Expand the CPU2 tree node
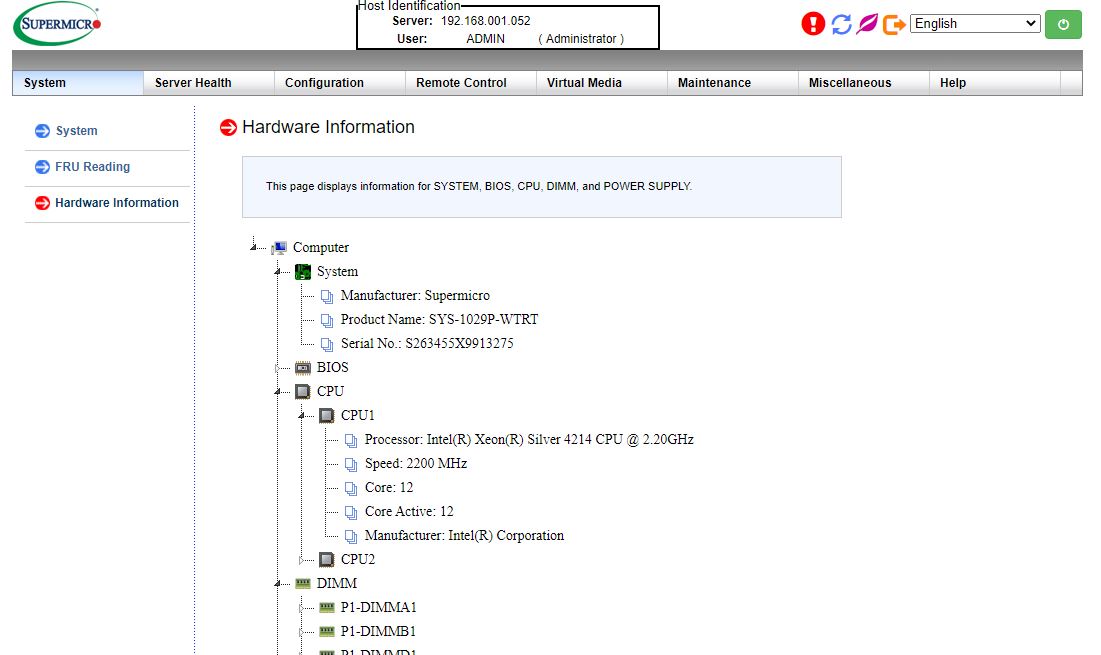The height and width of the screenshot is (655, 1101). pos(301,560)
